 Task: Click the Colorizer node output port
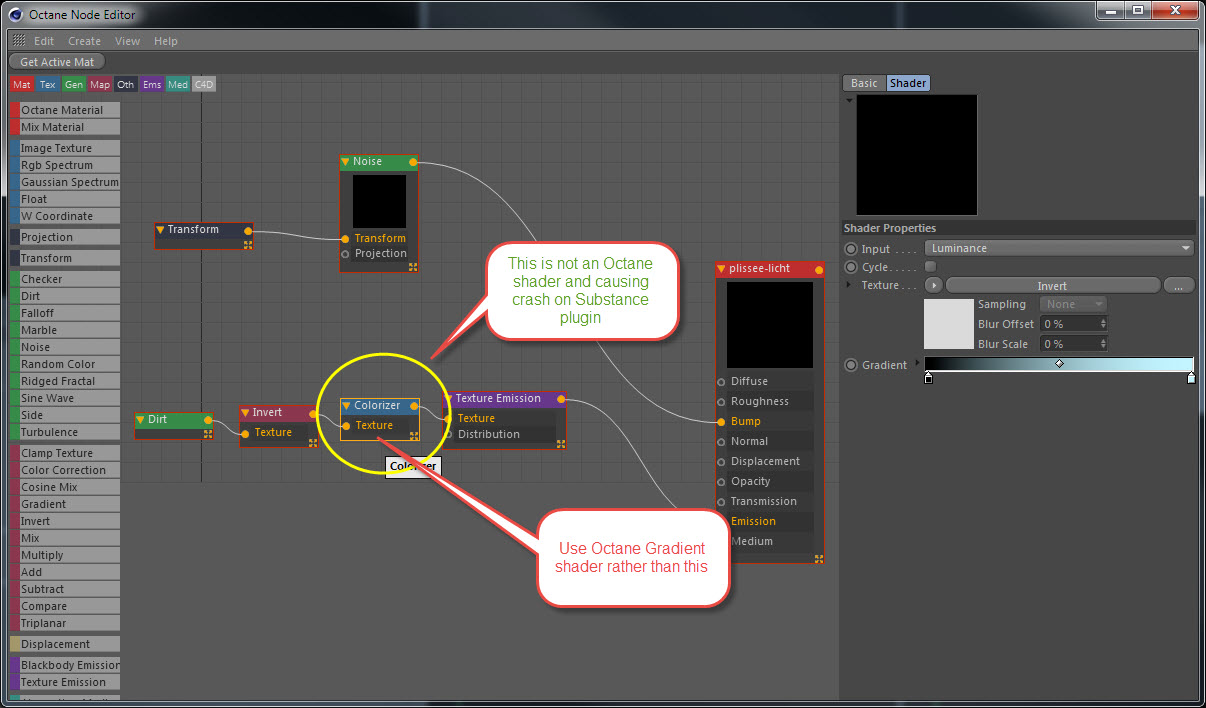coord(414,406)
